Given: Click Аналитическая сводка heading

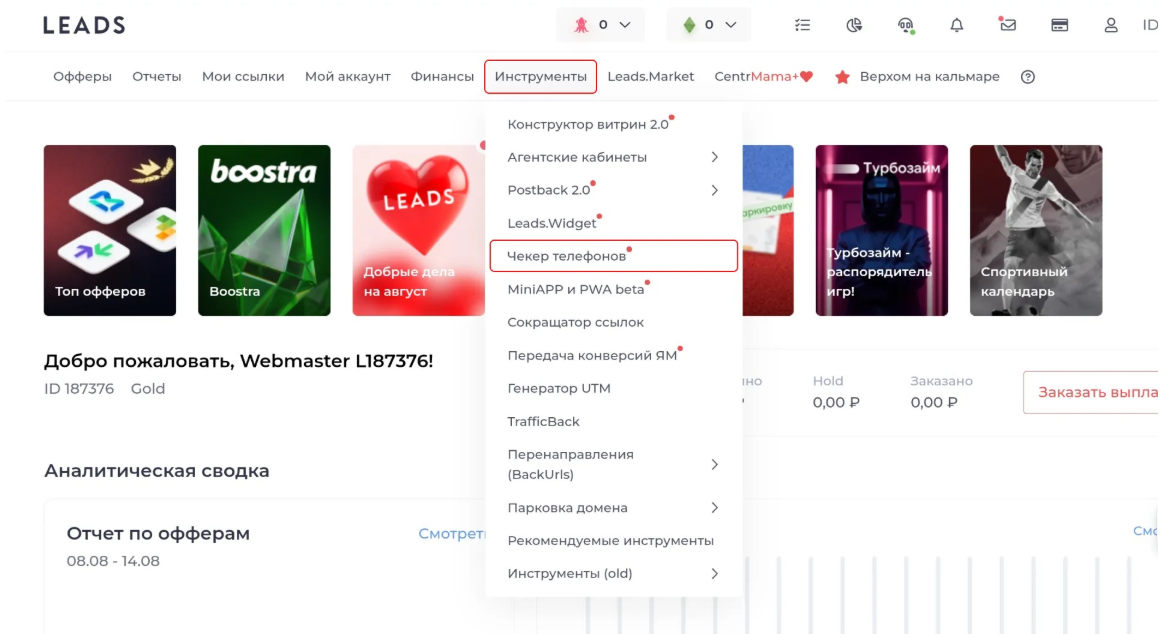Looking at the screenshot, I should tap(157, 471).
